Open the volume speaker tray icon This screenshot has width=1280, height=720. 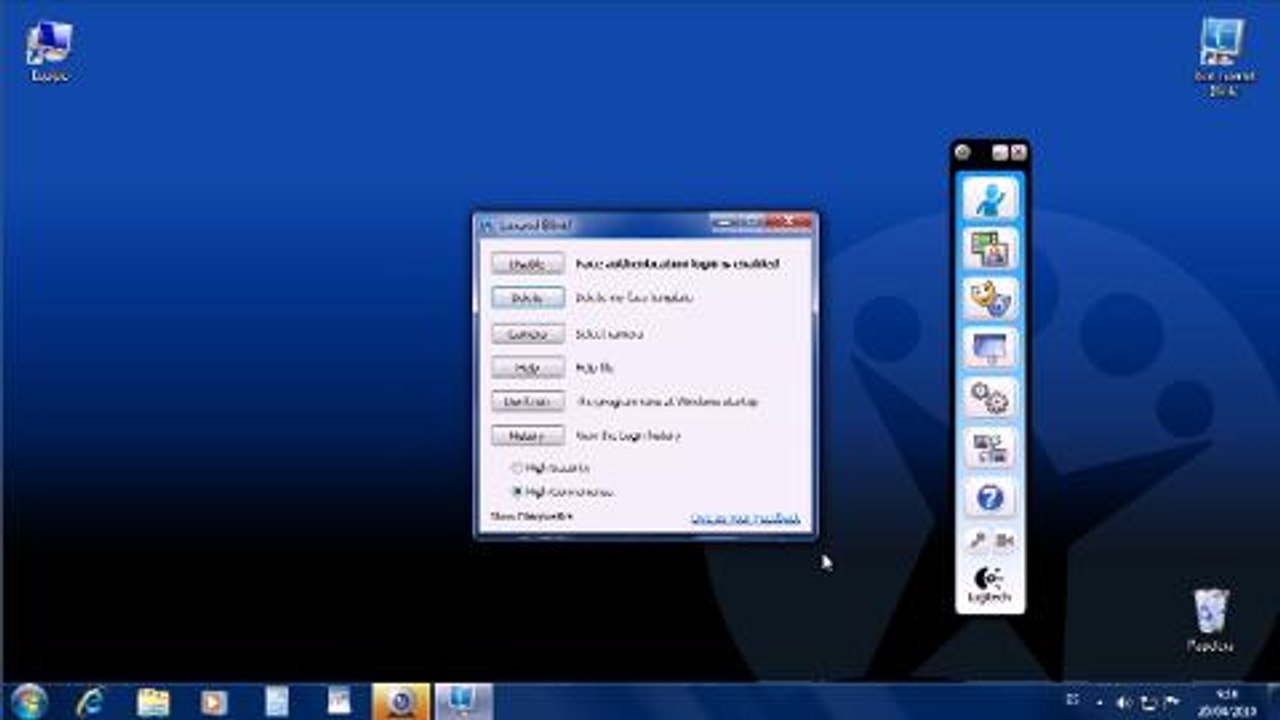[1124, 702]
